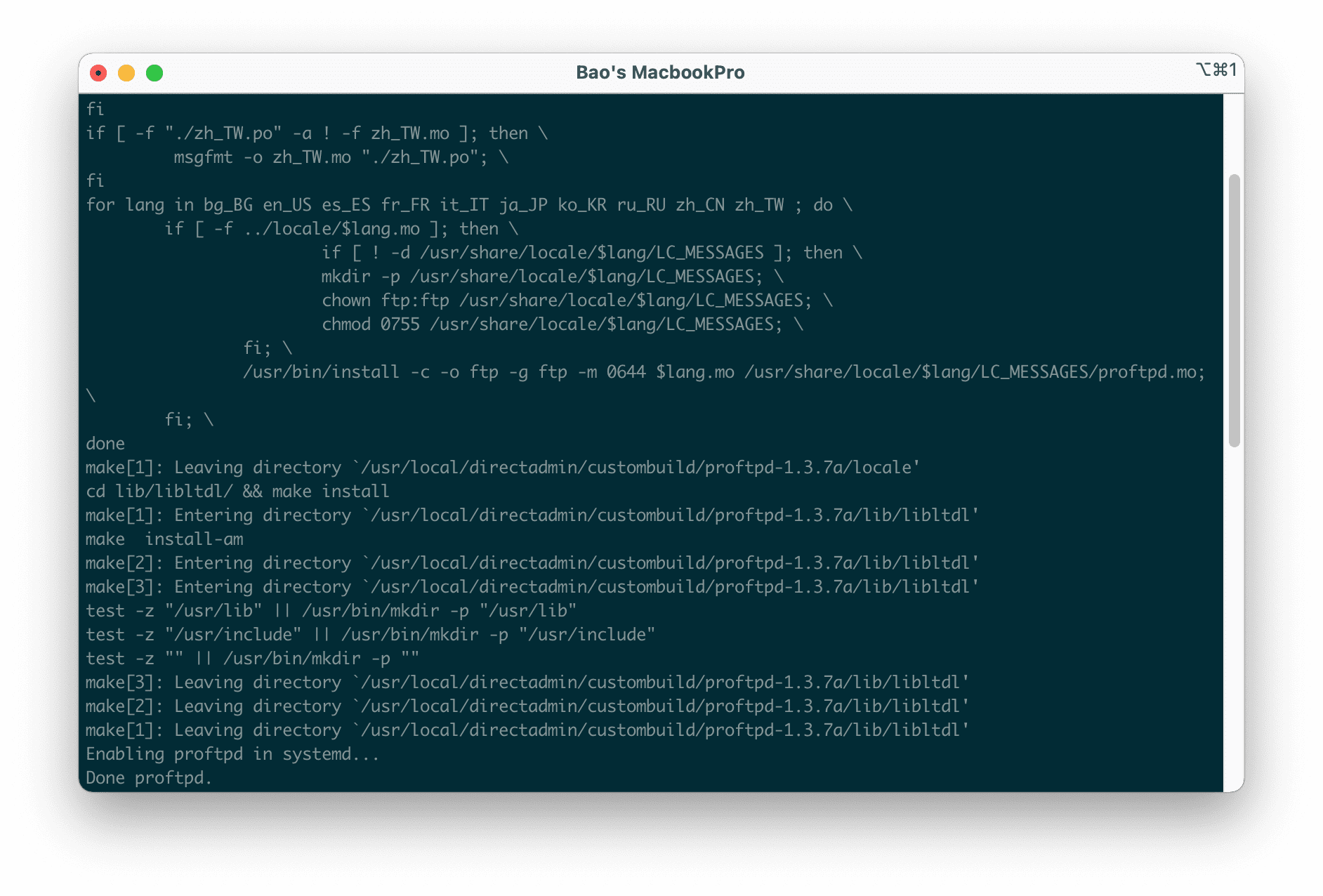Select the /usr/bin/install command line

723,371
